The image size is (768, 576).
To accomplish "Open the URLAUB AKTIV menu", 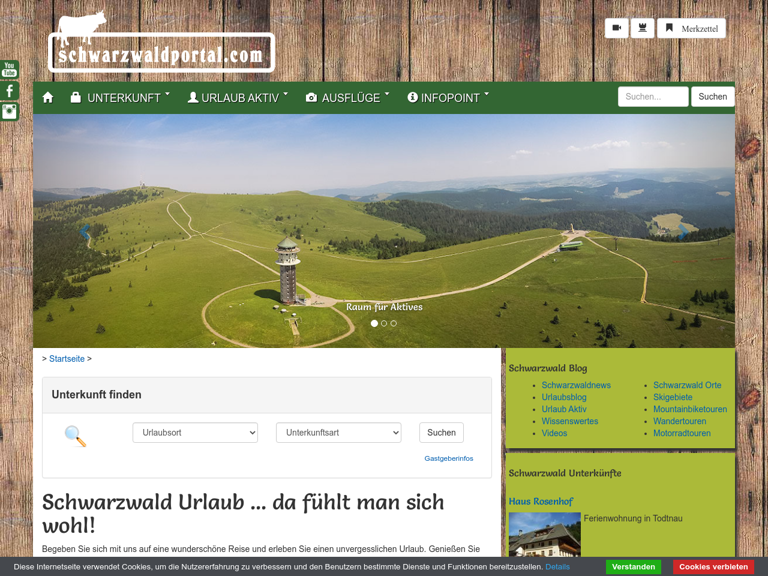I will (x=238, y=97).
